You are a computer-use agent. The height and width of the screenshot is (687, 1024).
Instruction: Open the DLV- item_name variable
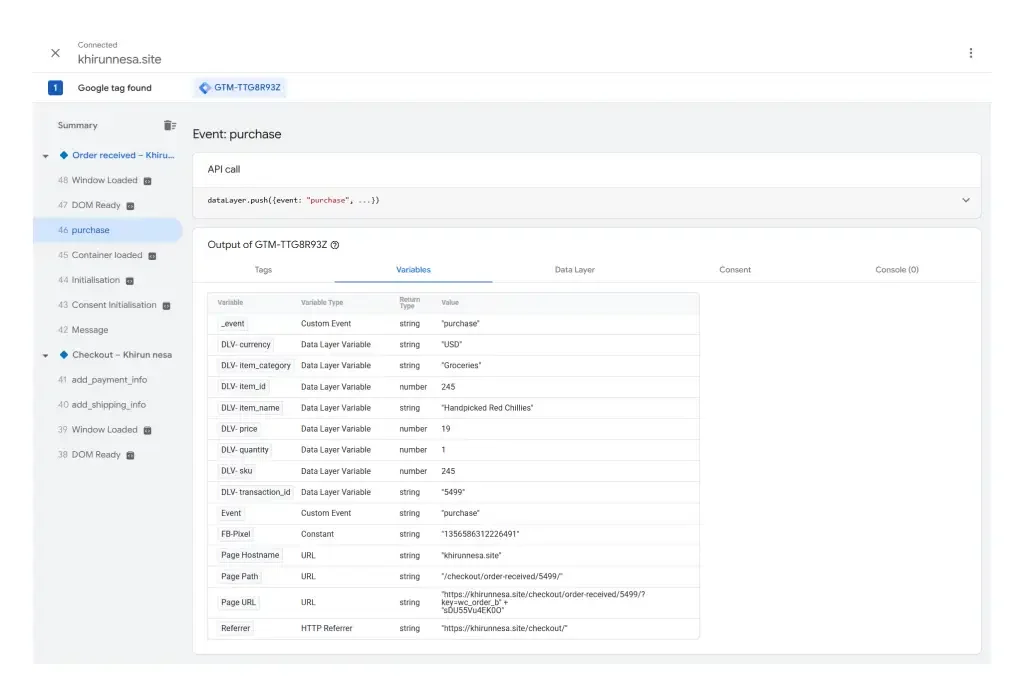tap(250, 408)
